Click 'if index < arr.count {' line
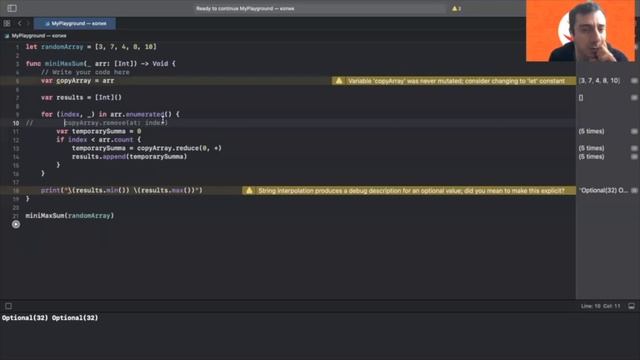 pyautogui.click(x=99, y=140)
